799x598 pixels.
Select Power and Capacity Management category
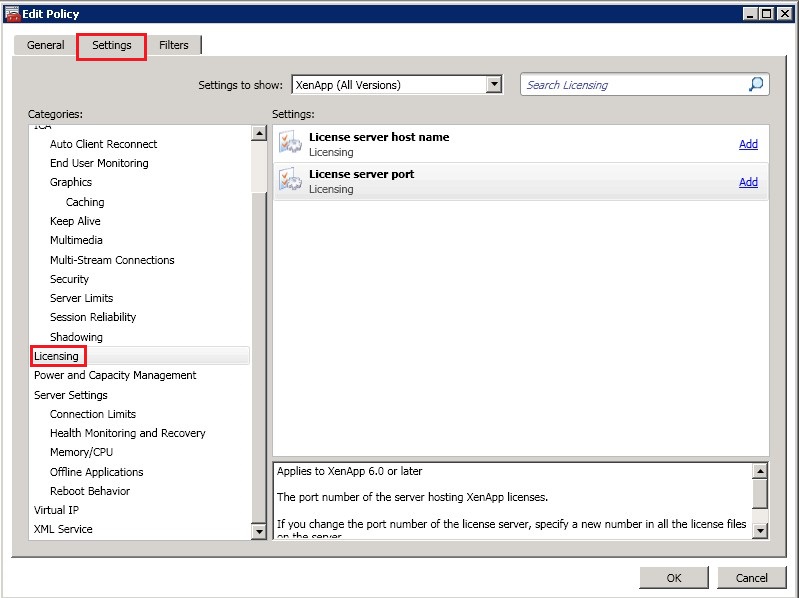[115, 375]
